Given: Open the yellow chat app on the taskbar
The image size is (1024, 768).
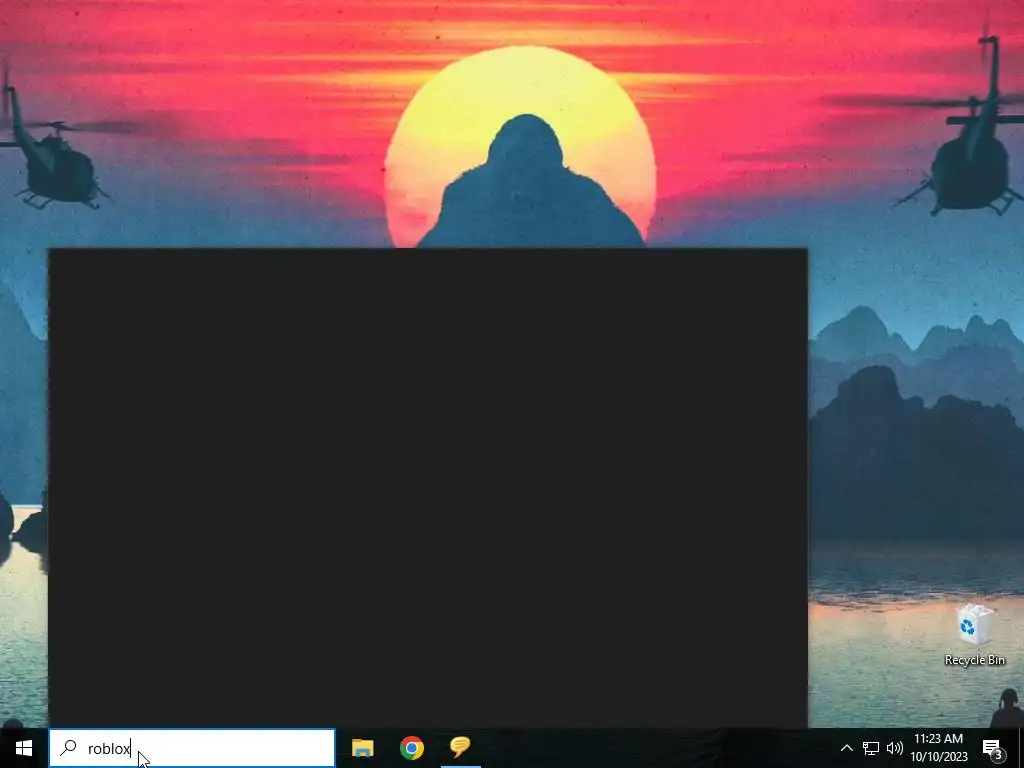Looking at the screenshot, I should coord(460,747).
